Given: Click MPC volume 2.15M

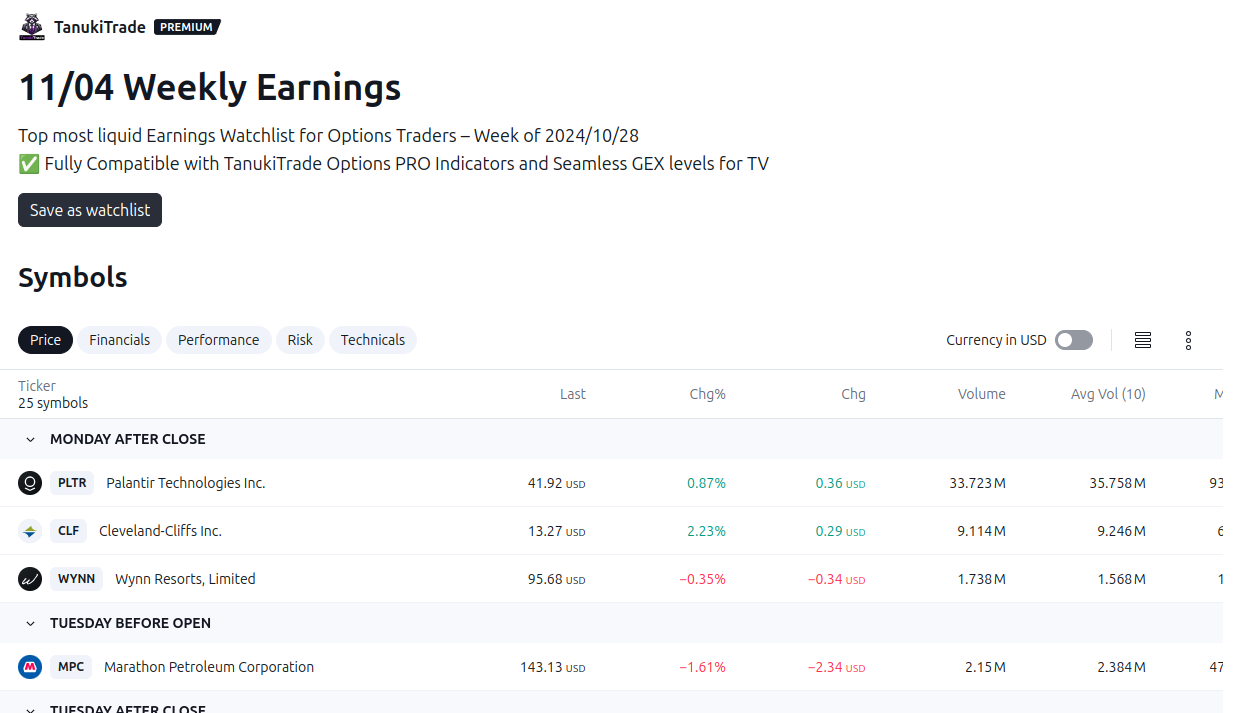Looking at the screenshot, I should pos(985,667).
